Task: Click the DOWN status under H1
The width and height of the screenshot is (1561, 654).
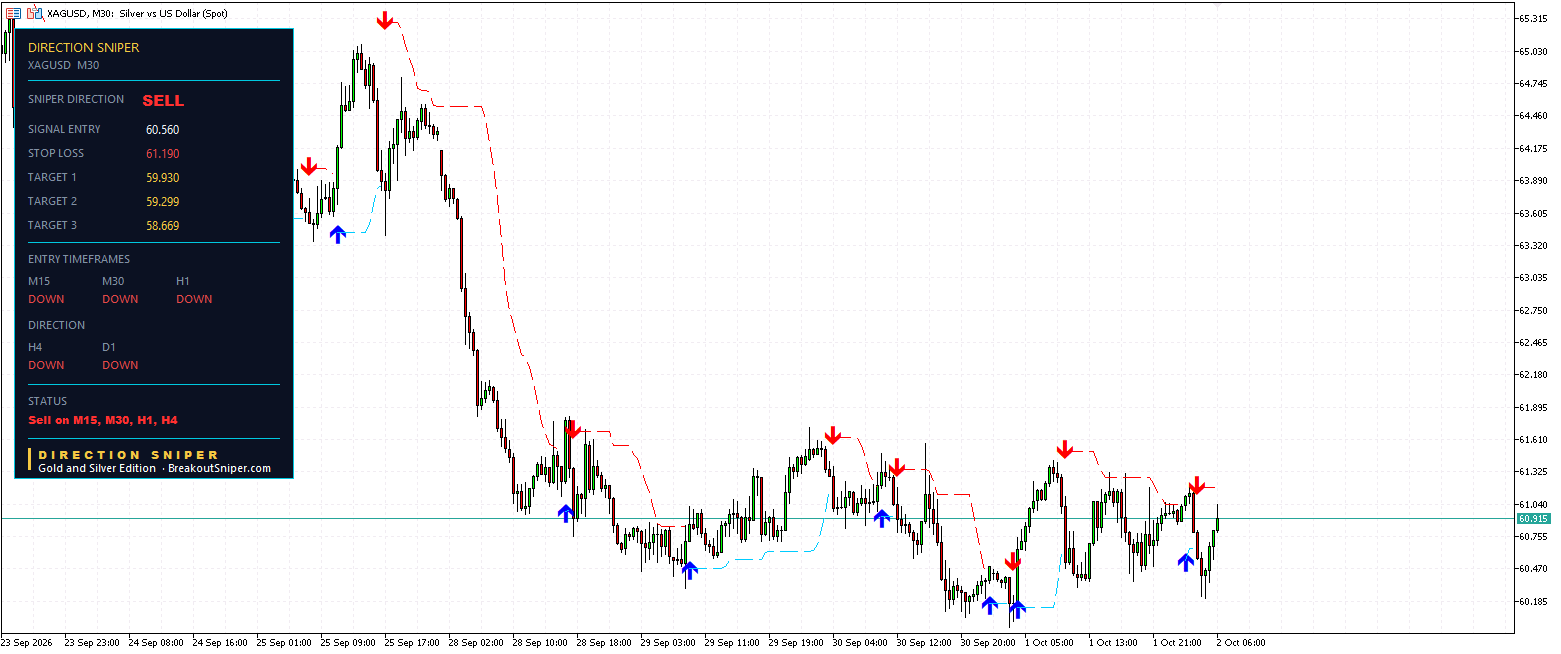Action: [194, 299]
